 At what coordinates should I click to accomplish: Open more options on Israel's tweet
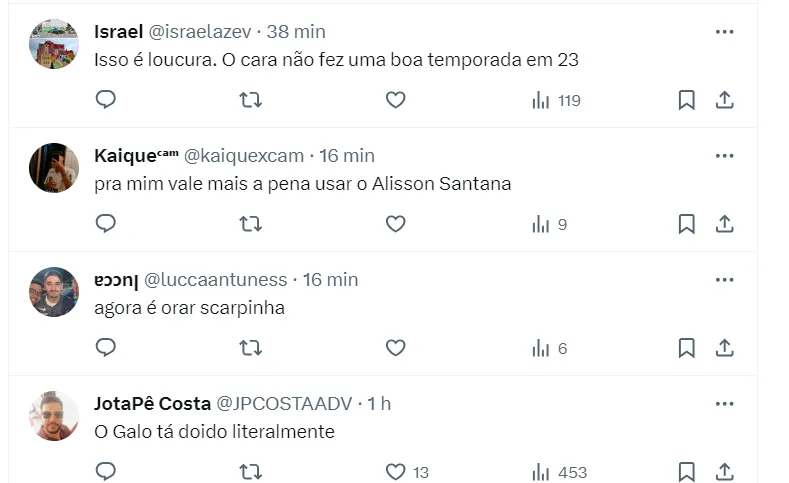(725, 32)
